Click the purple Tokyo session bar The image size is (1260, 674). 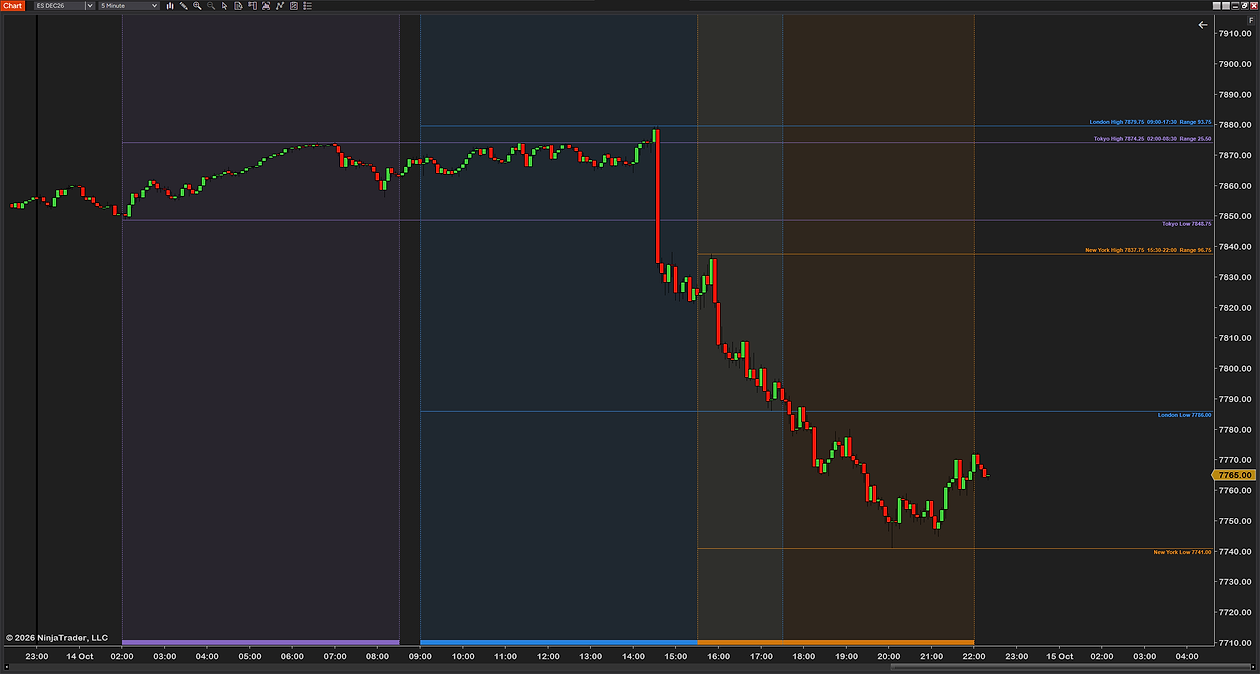coord(260,642)
